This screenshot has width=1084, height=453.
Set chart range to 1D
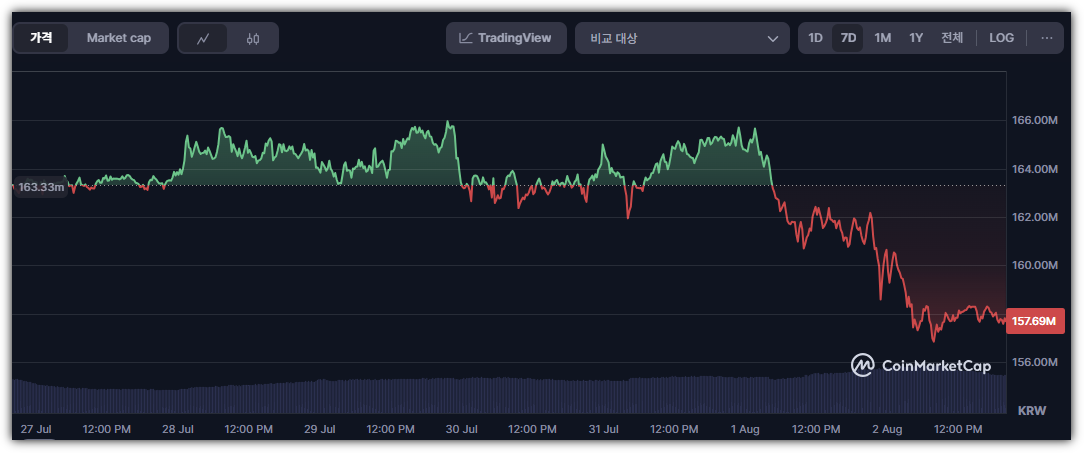pyautogui.click(x=816, y=38)
